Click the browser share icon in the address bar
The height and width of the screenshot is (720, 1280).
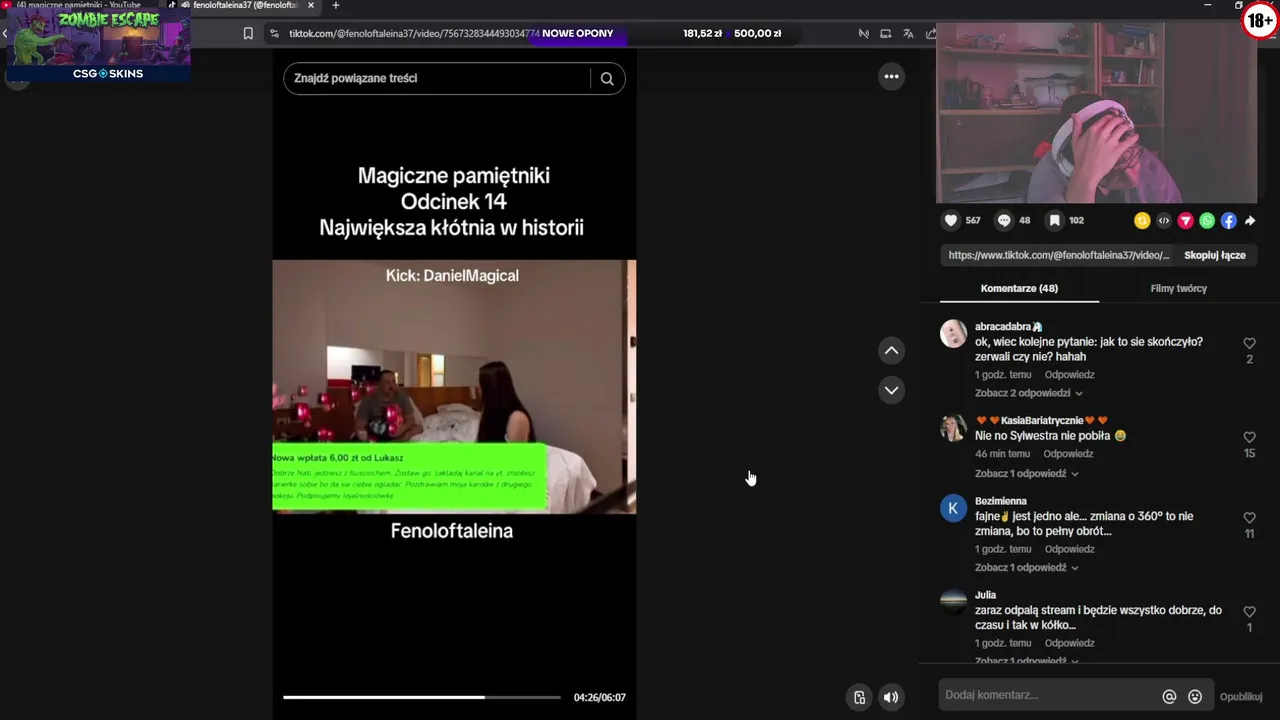[930, 34]
